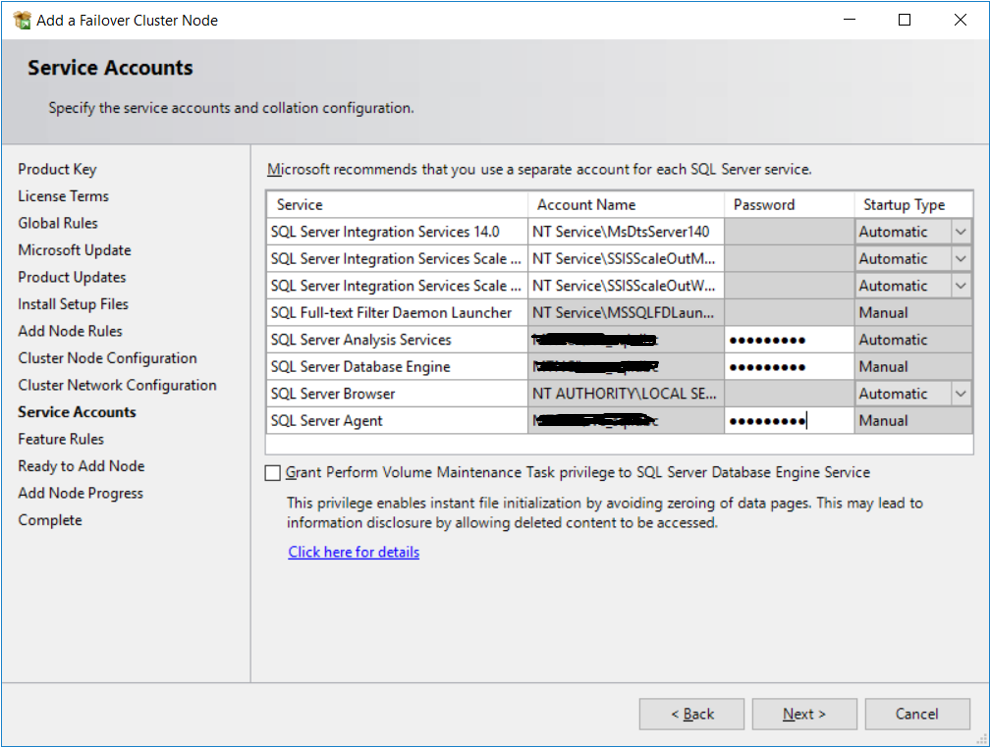Click account name NT Service\MsDtsServer140
This screenshot has width=993, height=750.
pyautogui.click(x=626, y=232)
